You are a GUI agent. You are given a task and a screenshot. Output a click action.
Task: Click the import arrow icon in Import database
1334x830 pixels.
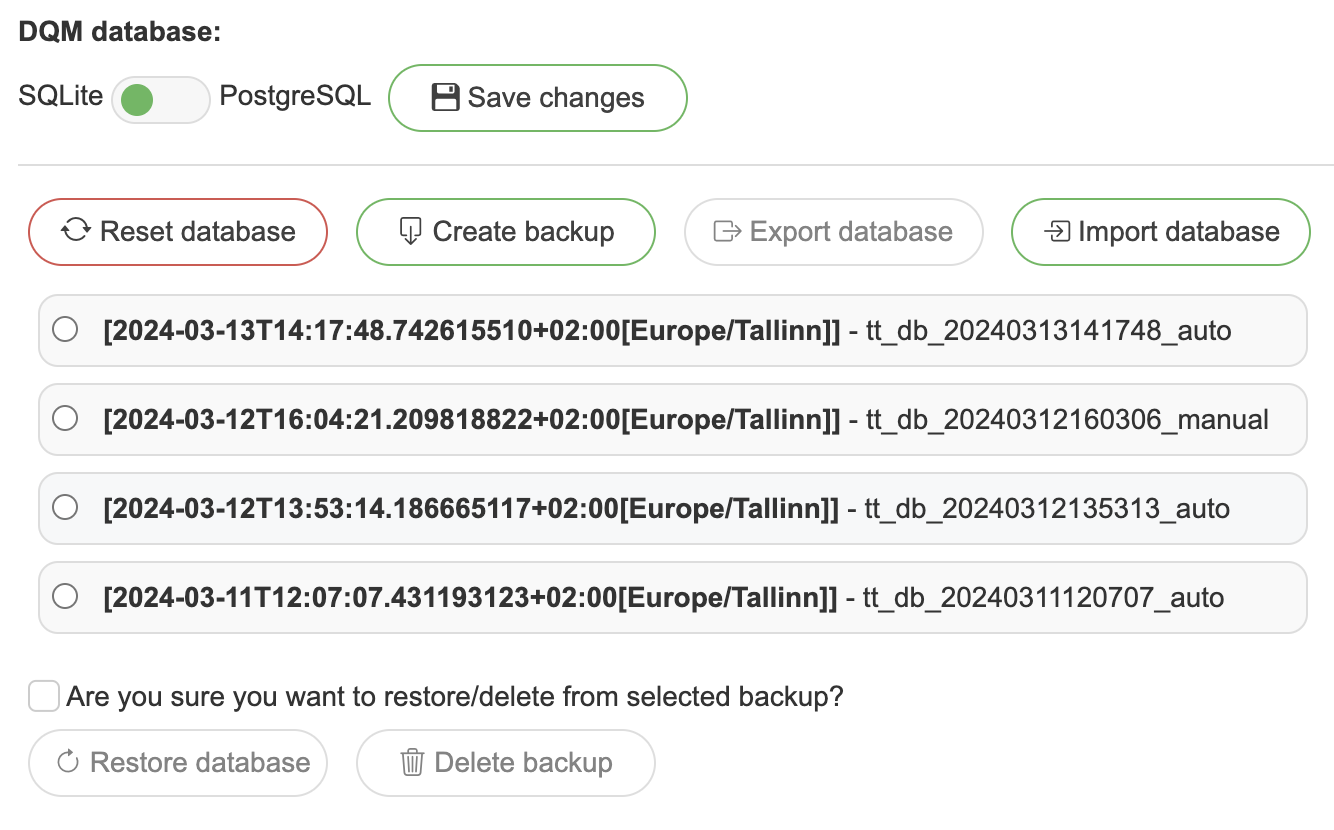1057,231
